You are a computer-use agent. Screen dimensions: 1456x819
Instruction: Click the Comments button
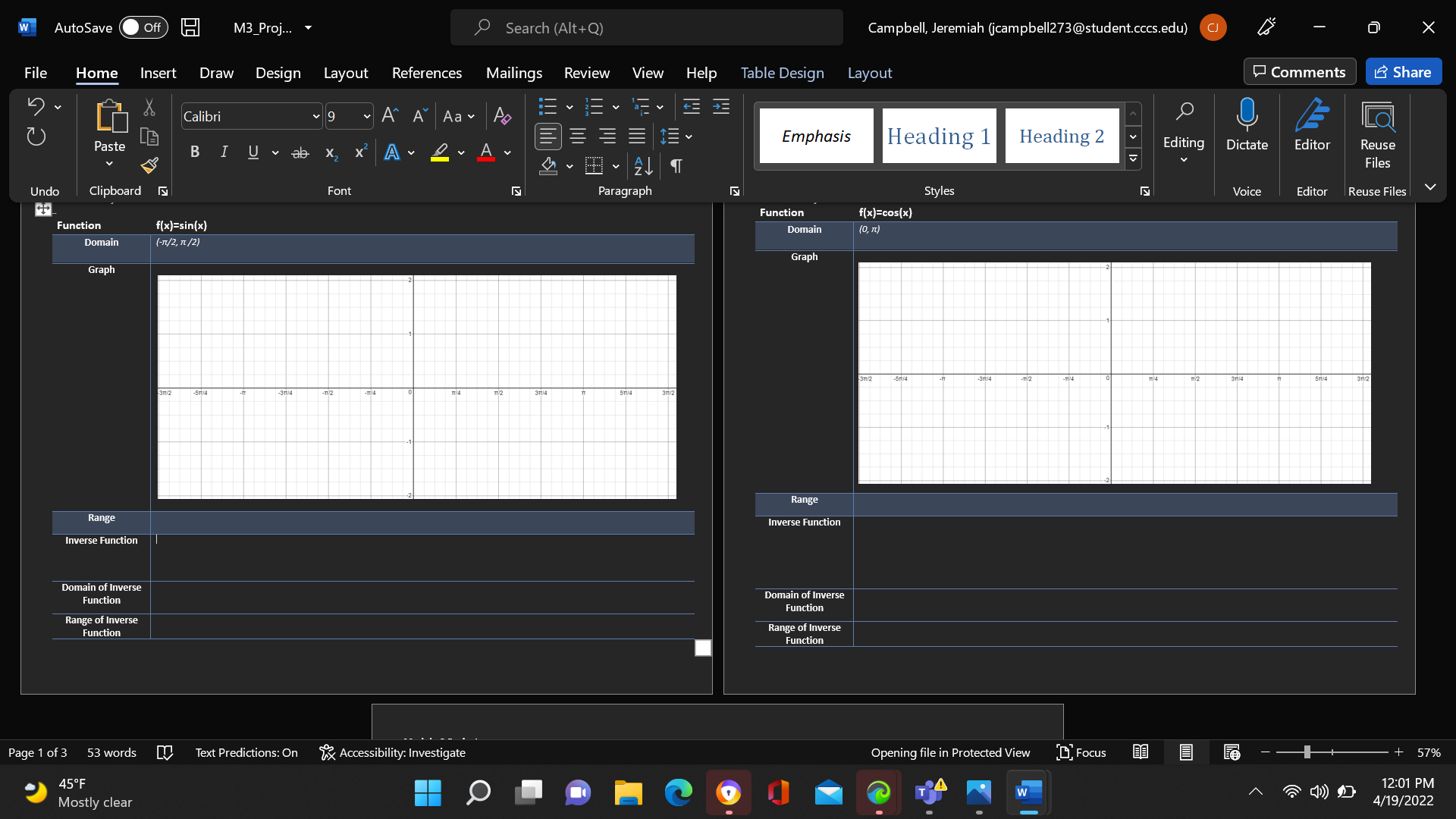[1299, 72]
